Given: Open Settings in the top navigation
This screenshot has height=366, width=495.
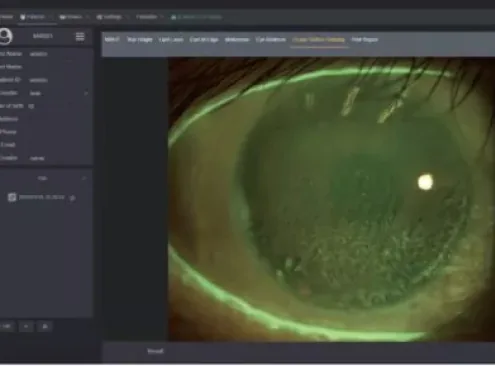Looking at the screenshot, I should pos(109,17).
